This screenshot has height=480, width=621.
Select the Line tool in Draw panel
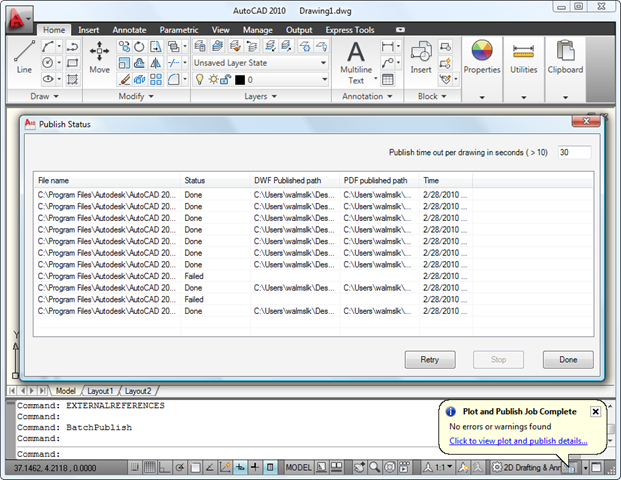point(24,56)
